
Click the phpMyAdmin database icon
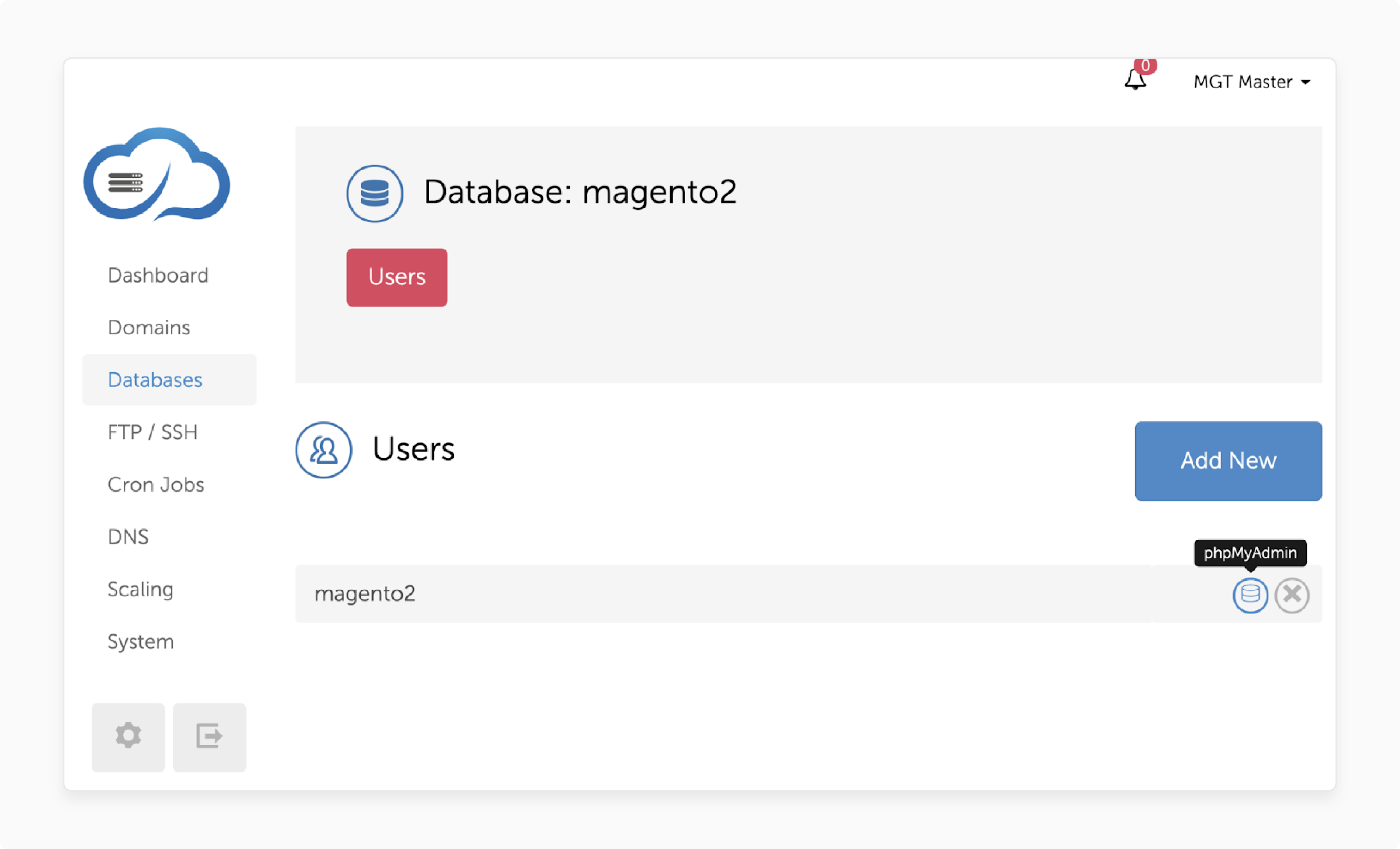click(x=1251, y=594)
